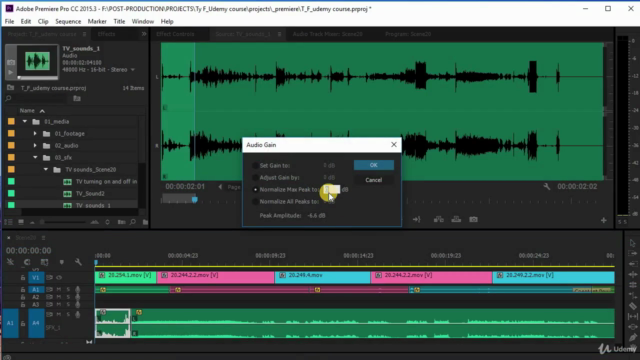Image resolution: width=640 pixels, height=360 pixels.
Task: Click the Overwrite button in Source monitor
Action: pyautogui.click(x=456, y=220)
